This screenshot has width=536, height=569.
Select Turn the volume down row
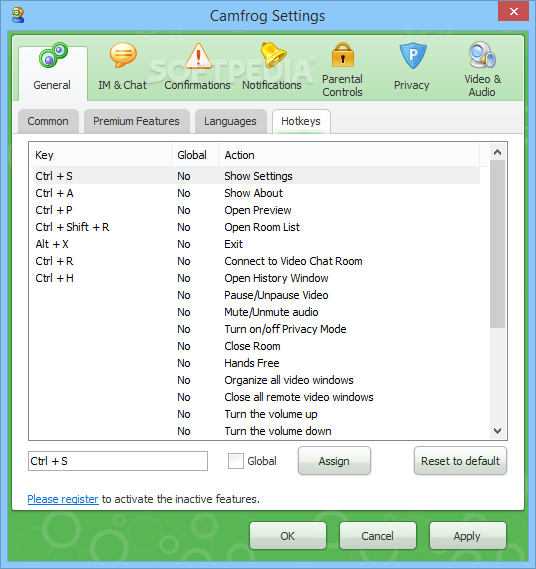257,431
